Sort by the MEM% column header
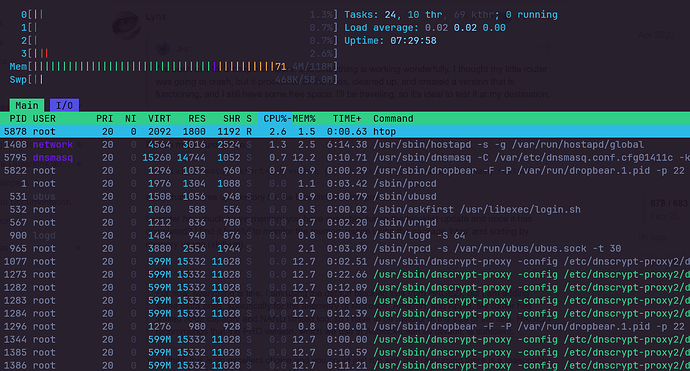The image size is (690, 371). coord(304,119)
